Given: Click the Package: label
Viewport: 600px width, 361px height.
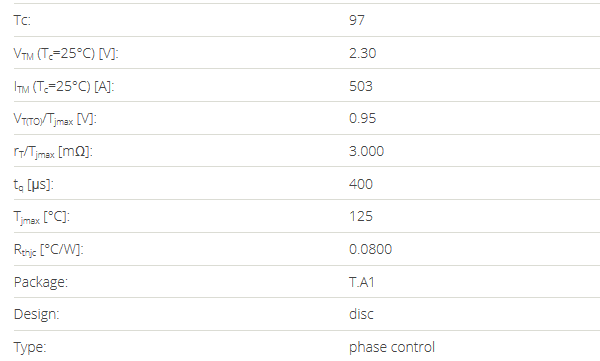Looking at the screenshot, I should 41,283.
